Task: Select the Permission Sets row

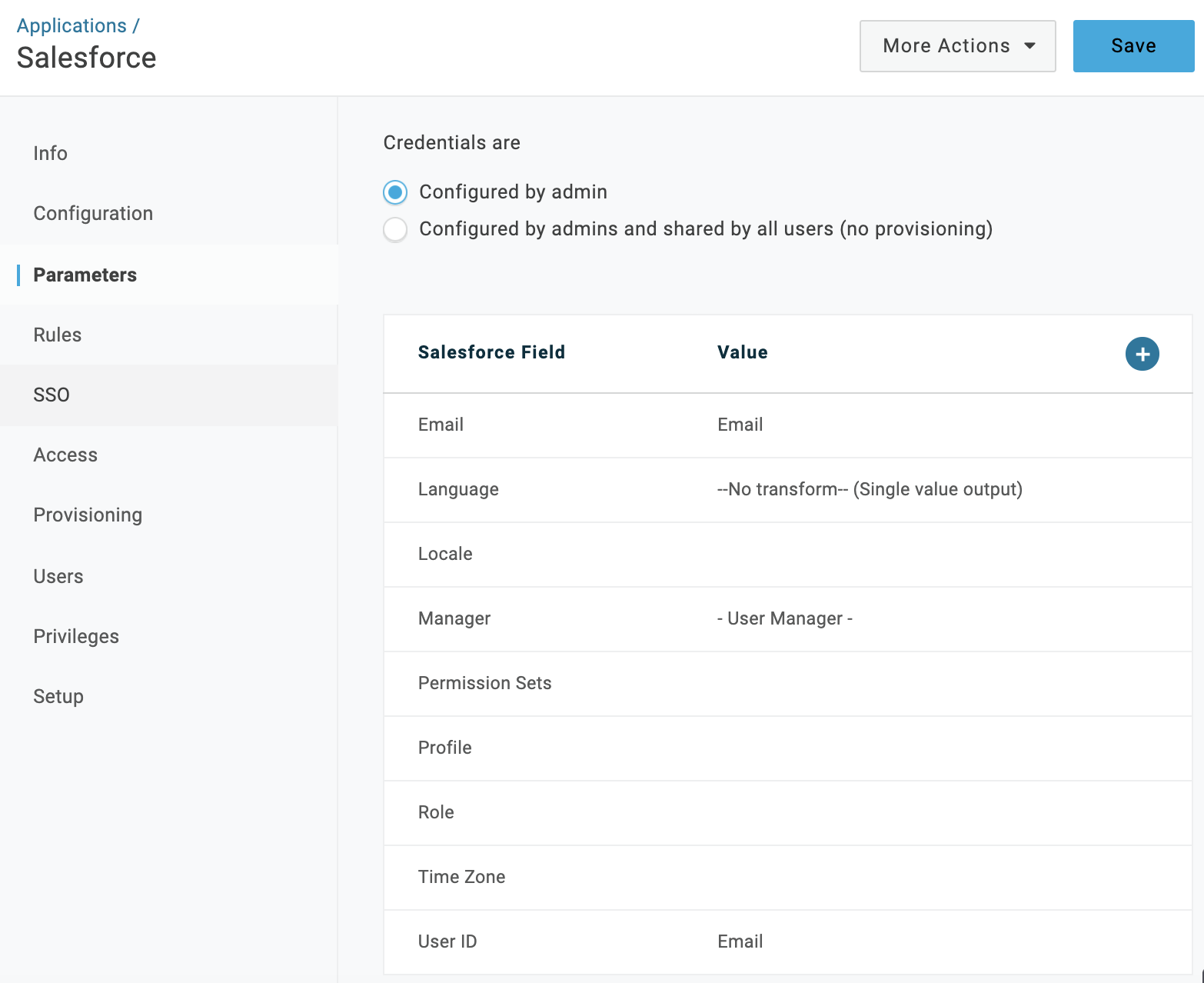Action: [x=787, y=684]
